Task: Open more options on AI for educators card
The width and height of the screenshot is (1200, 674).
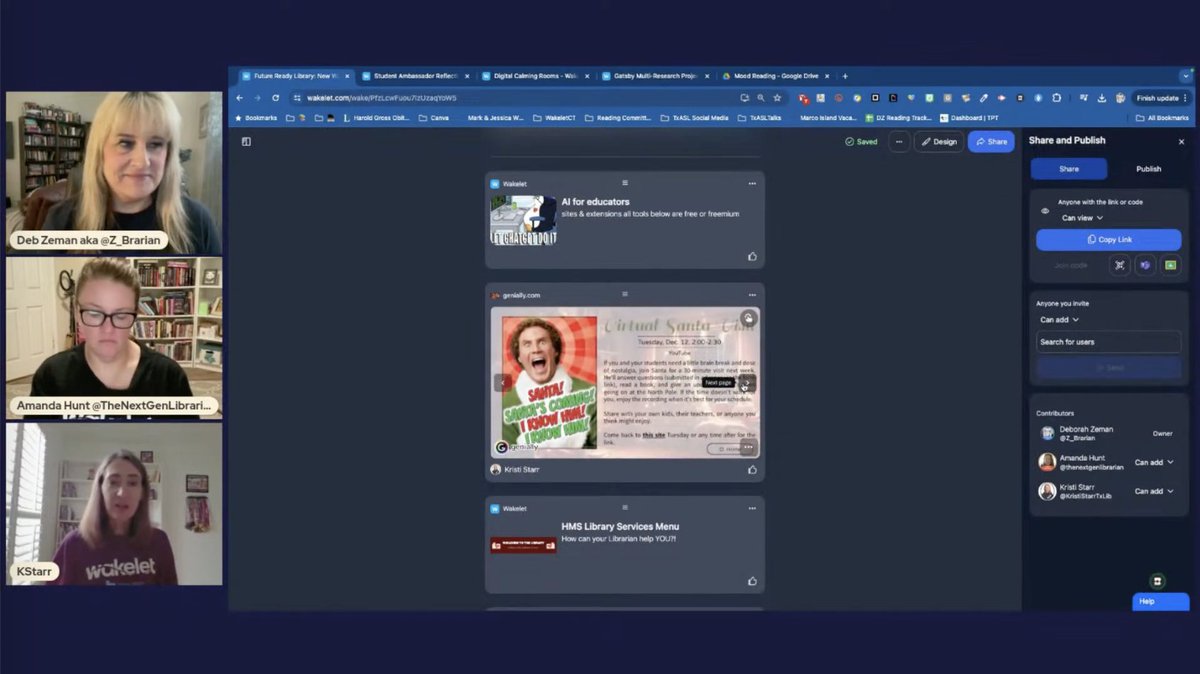Action: pyautogui.click(x=752, y=184)
